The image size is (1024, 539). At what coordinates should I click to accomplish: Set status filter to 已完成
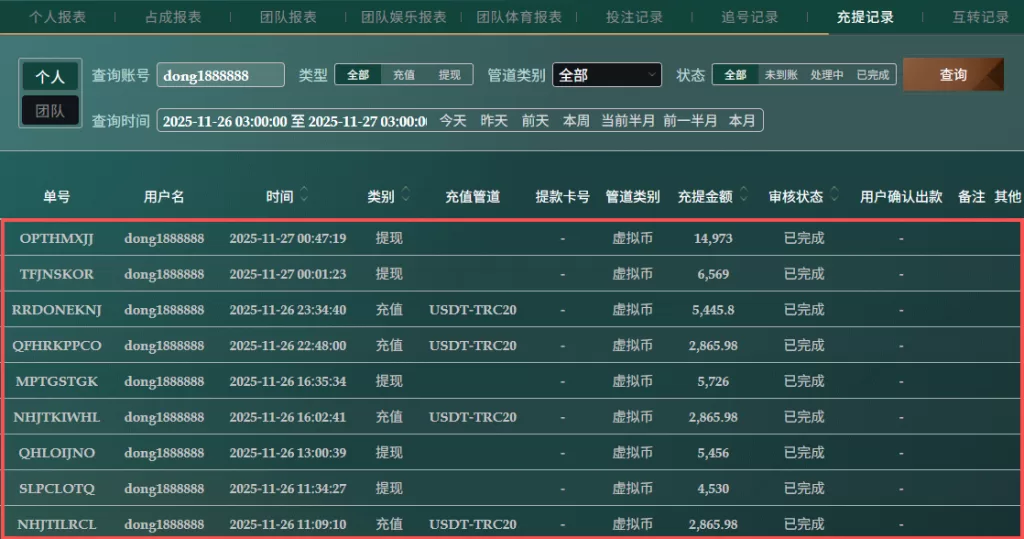point(872,75)
